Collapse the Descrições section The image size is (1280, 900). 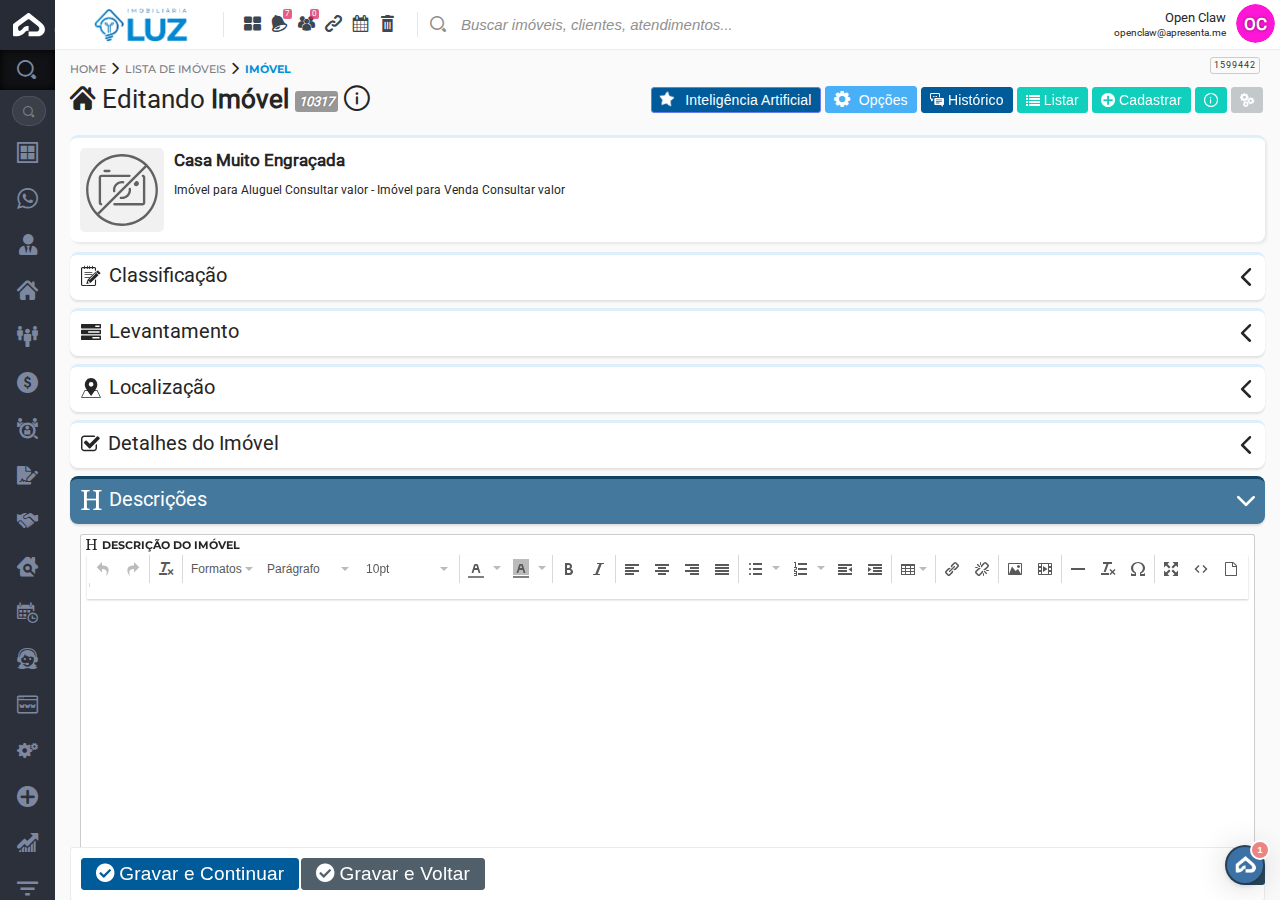(x=1246, y=499)
